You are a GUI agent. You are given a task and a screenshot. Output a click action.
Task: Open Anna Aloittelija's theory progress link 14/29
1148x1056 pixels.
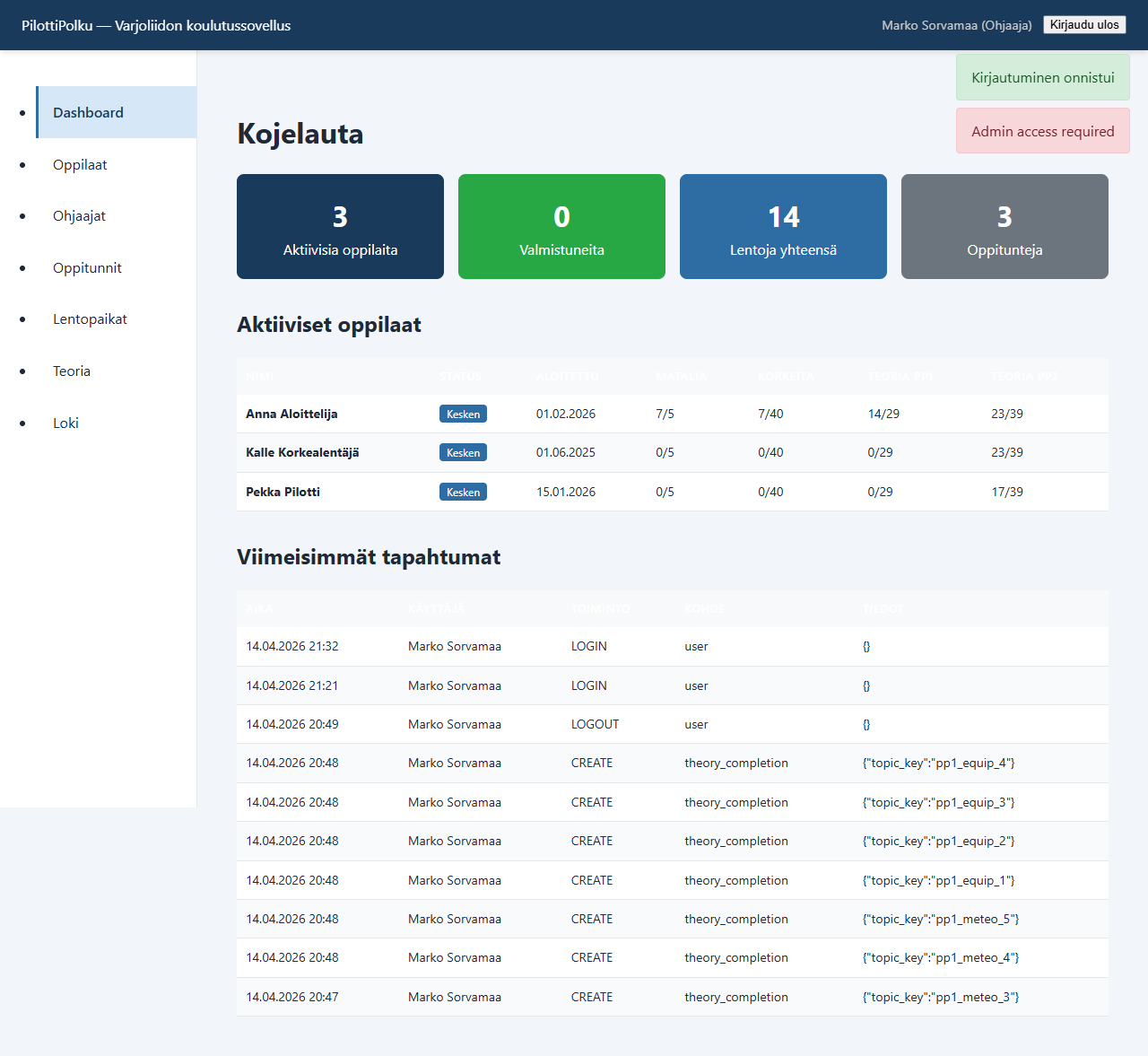880,414
